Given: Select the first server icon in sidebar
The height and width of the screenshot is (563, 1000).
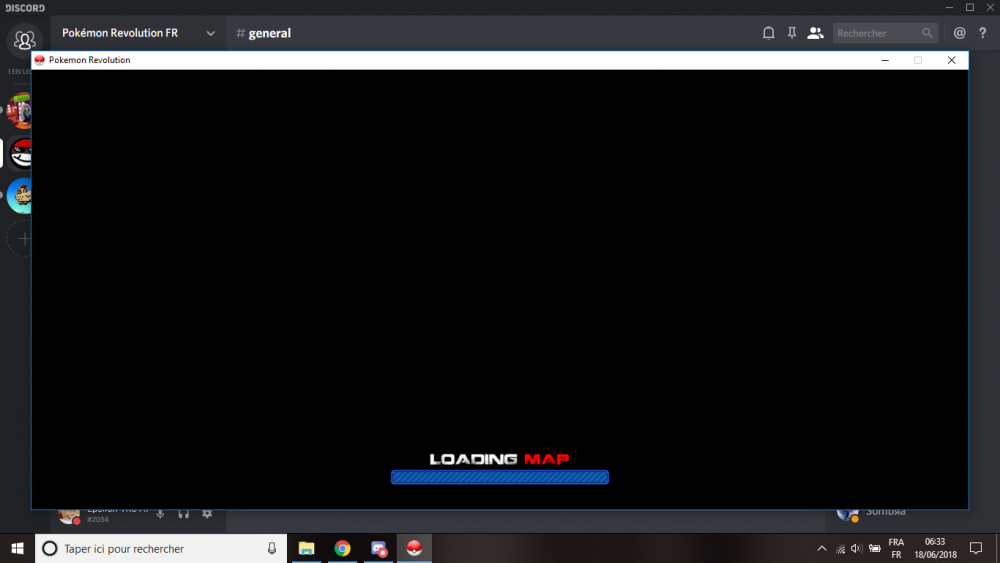Looking at the screenshot, I should coord(20,110).
